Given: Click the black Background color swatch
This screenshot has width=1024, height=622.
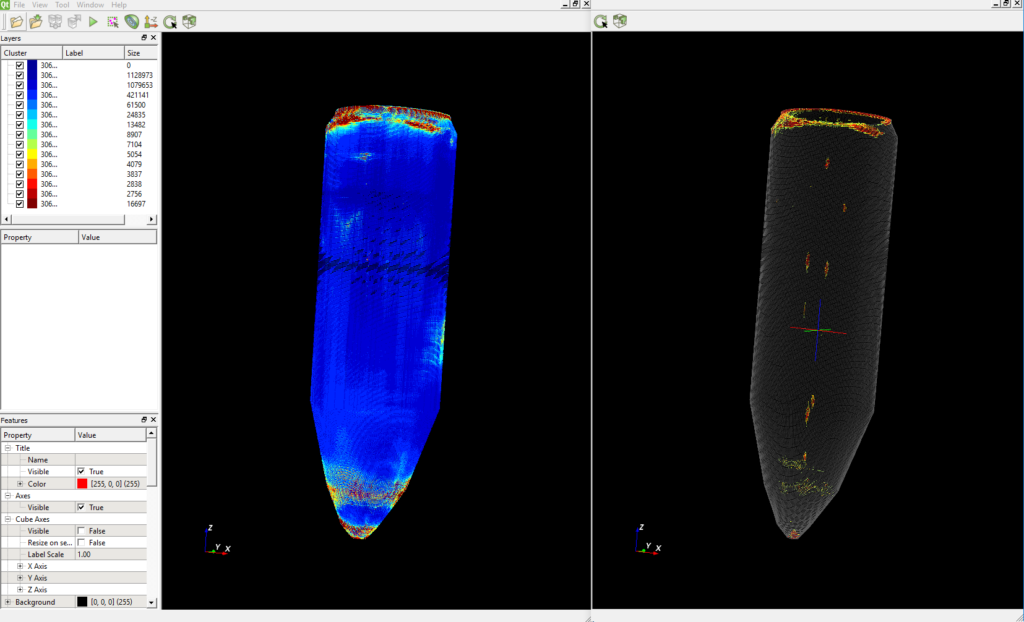Looking at the screenshot, I should pyautogui.click(x=82, y=602).
